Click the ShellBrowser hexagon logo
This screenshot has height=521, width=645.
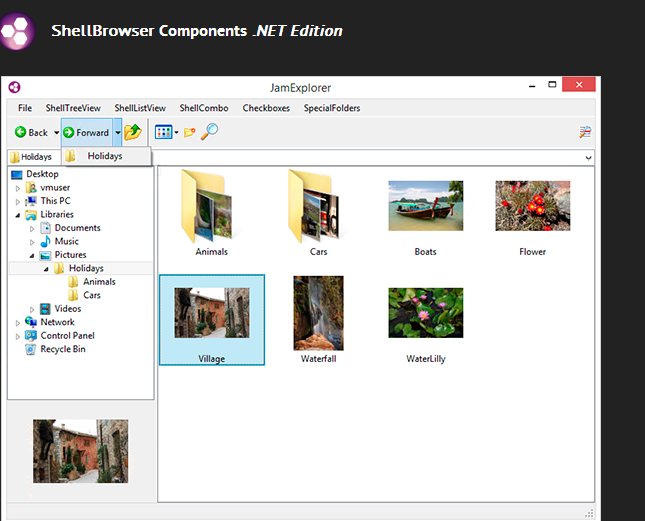click(16, 31)
